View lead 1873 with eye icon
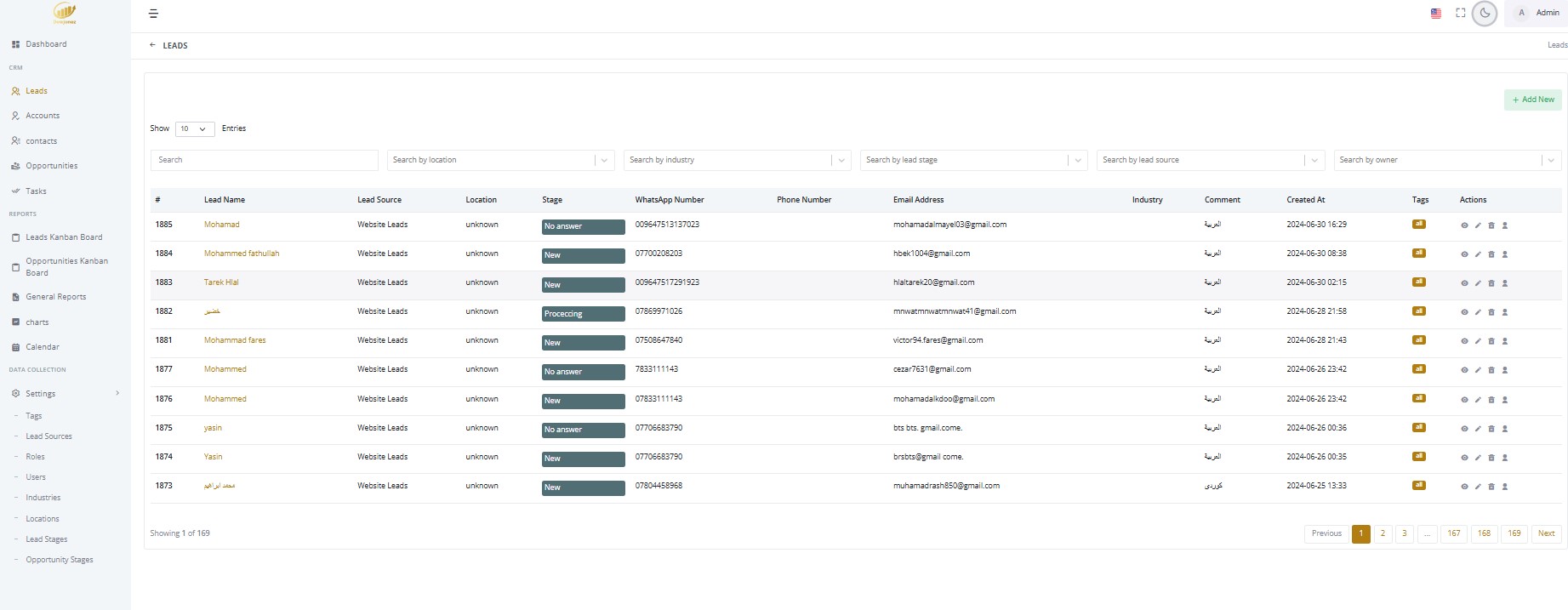 coord(1464,487)
